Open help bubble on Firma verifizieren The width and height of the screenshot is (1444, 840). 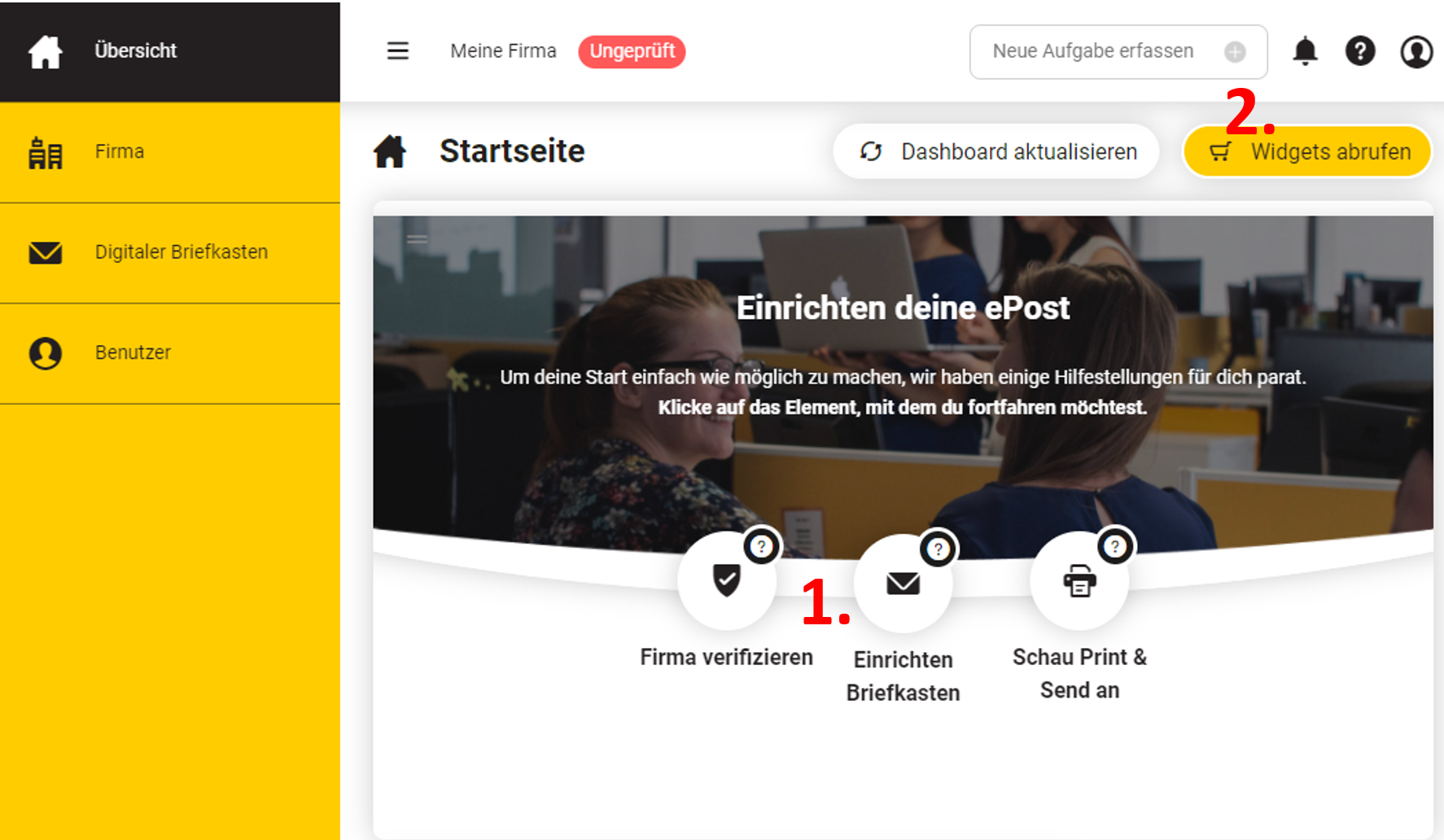(x=761, y=546)
